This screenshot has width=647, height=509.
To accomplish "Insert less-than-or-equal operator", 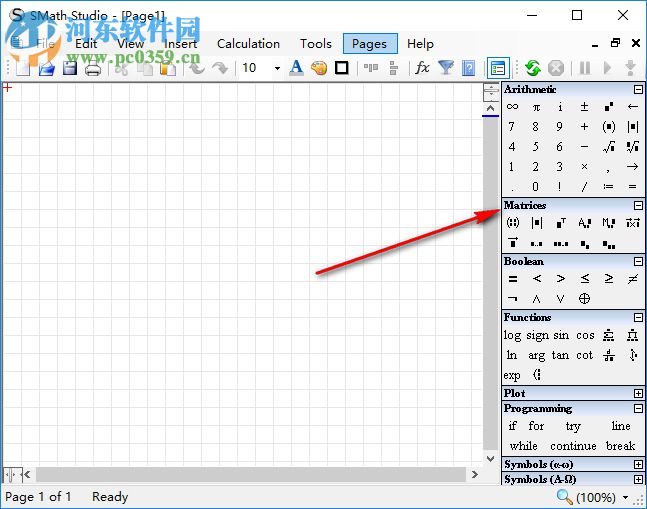I will click(x=585, y=279).
